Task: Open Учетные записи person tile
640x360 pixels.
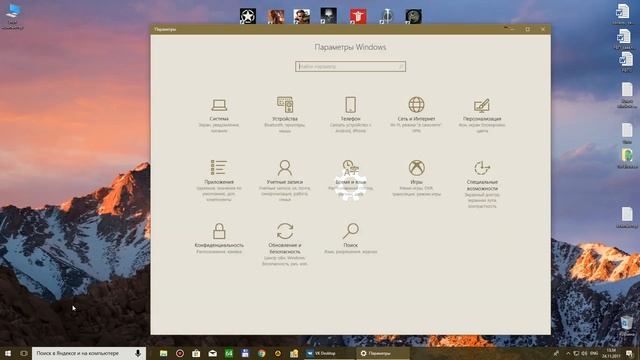Action: point(285,180)
